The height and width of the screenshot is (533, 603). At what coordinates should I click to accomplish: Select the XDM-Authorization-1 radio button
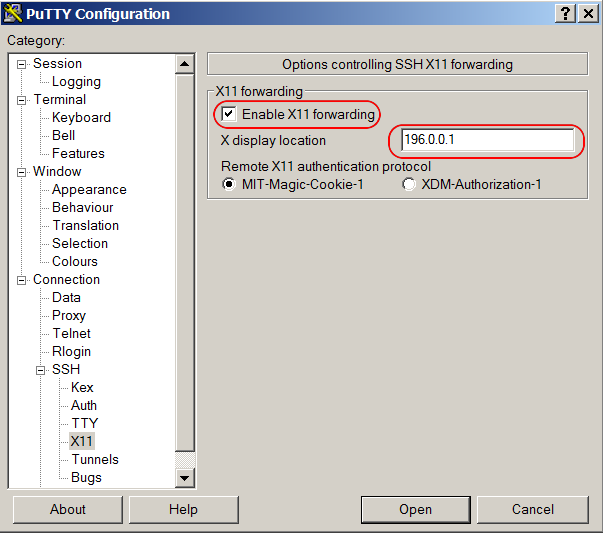pos(408,184)
